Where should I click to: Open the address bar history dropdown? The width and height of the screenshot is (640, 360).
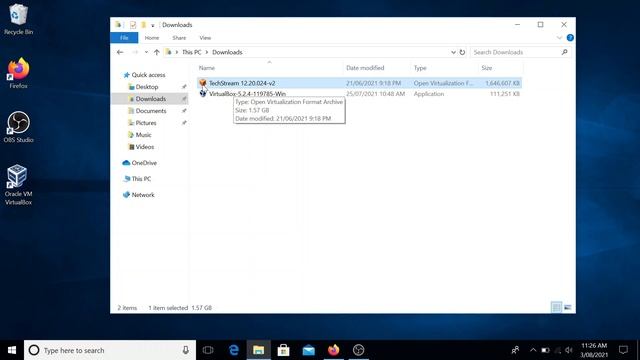click(453, 52)
